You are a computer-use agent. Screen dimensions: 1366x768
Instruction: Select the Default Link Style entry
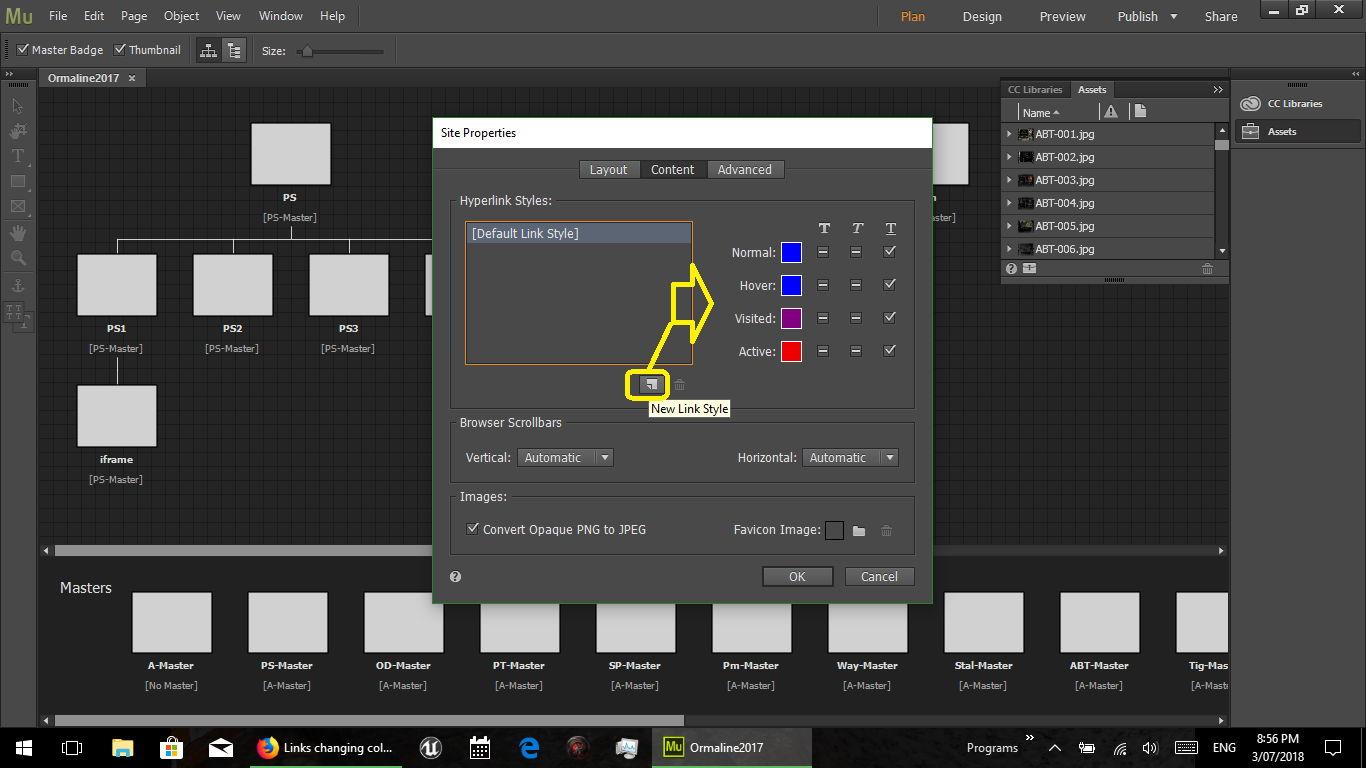579,234
